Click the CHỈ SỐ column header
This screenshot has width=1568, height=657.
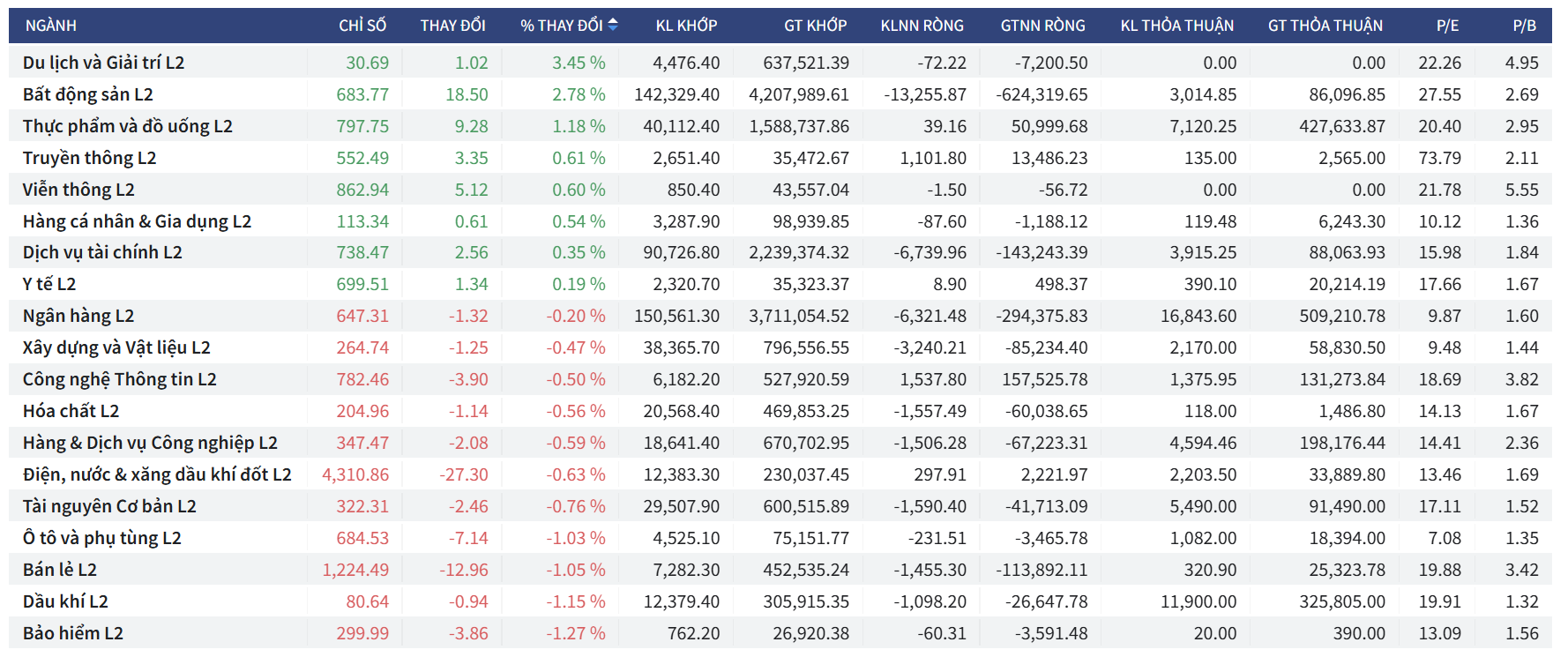click(362, 26)
